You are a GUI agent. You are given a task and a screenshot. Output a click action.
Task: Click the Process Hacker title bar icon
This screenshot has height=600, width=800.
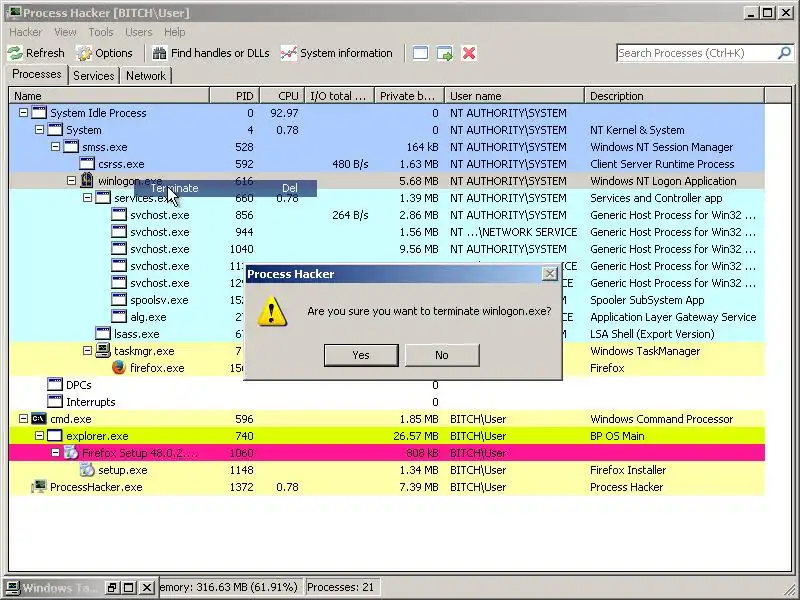(14, 12)
